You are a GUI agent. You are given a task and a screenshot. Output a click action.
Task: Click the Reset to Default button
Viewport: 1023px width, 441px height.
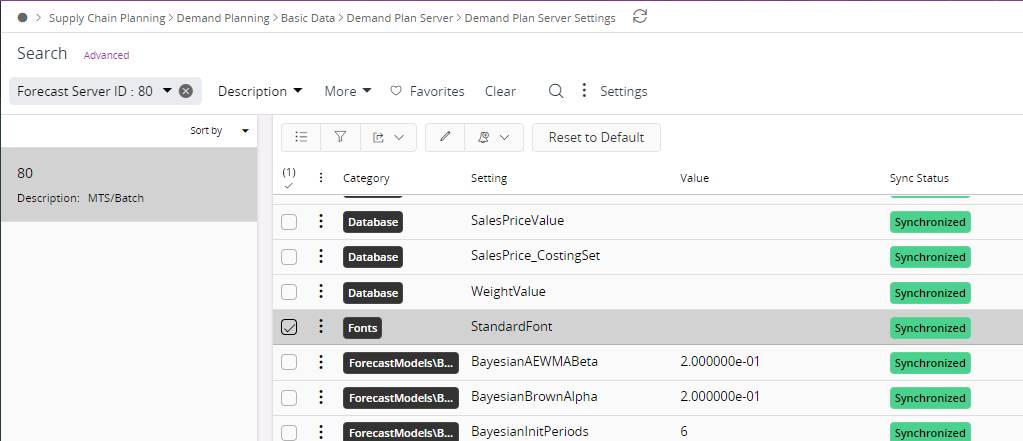coord(596,137)
